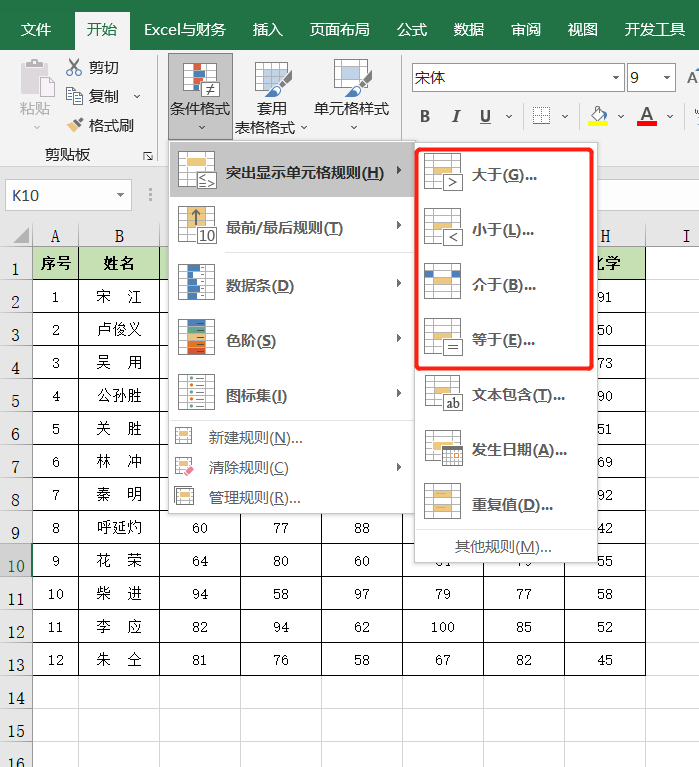This screenshot has width=699, height=767.
Task: Switch to the 文件 tab
Action: (36, 30)
